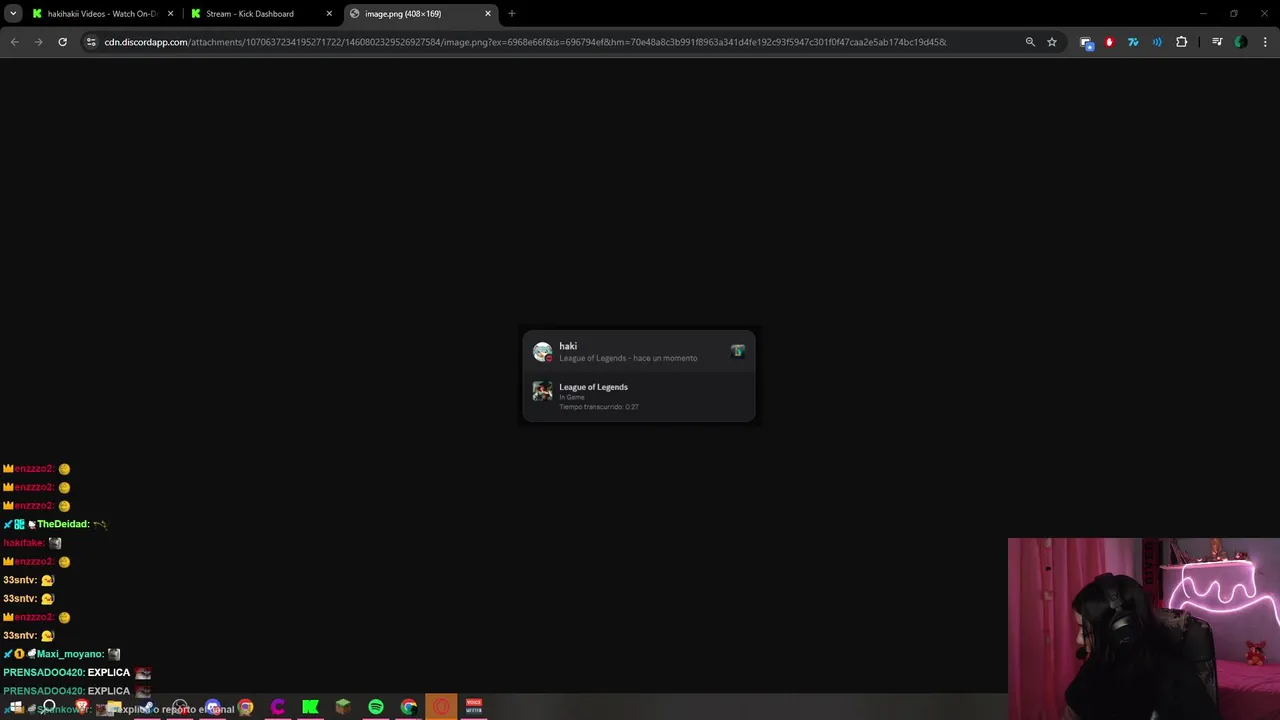Open the 7TV extension
The width and height of the screenshot is (1280, 720).
point(1133,42)
